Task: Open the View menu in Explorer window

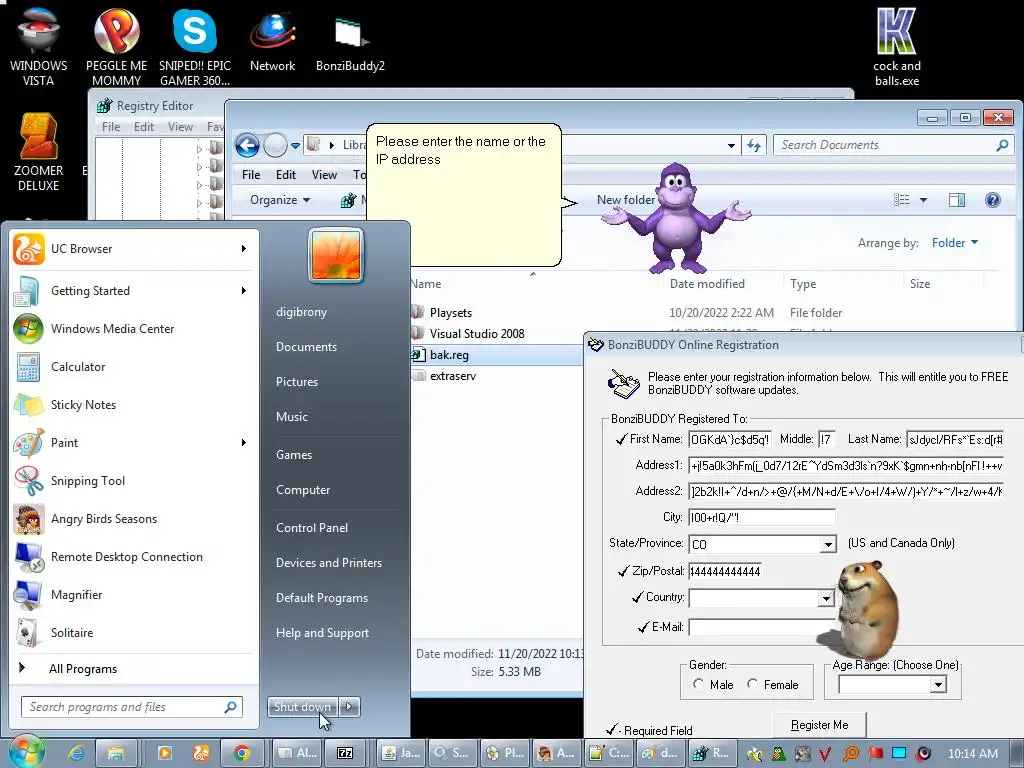Action: click(x=324, y=174)
